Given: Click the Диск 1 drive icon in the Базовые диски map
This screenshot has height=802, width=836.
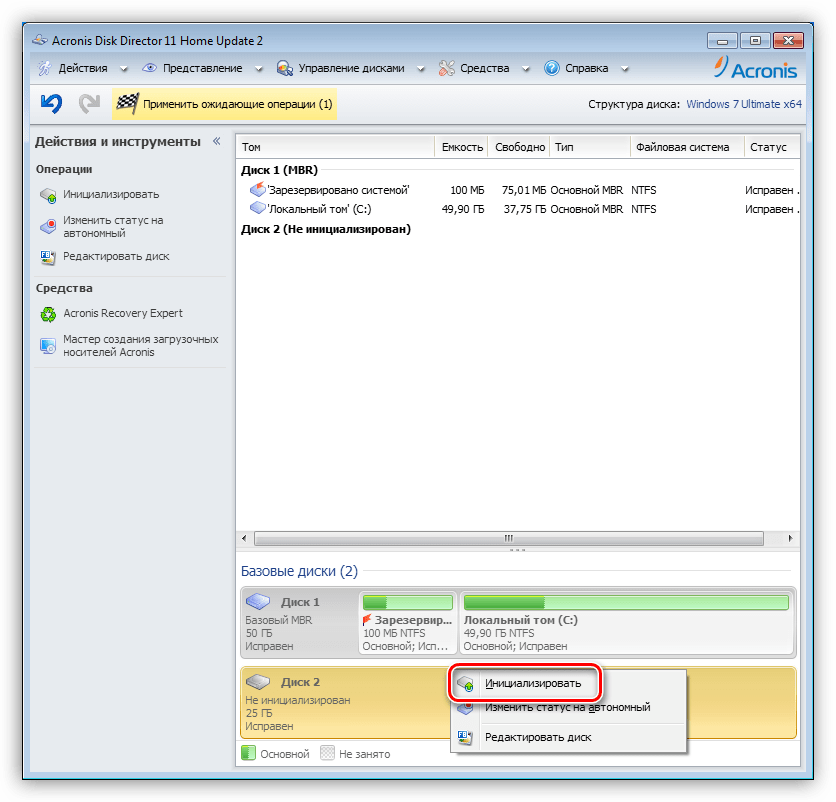Looking at the screenshot, I should [258, 602].
